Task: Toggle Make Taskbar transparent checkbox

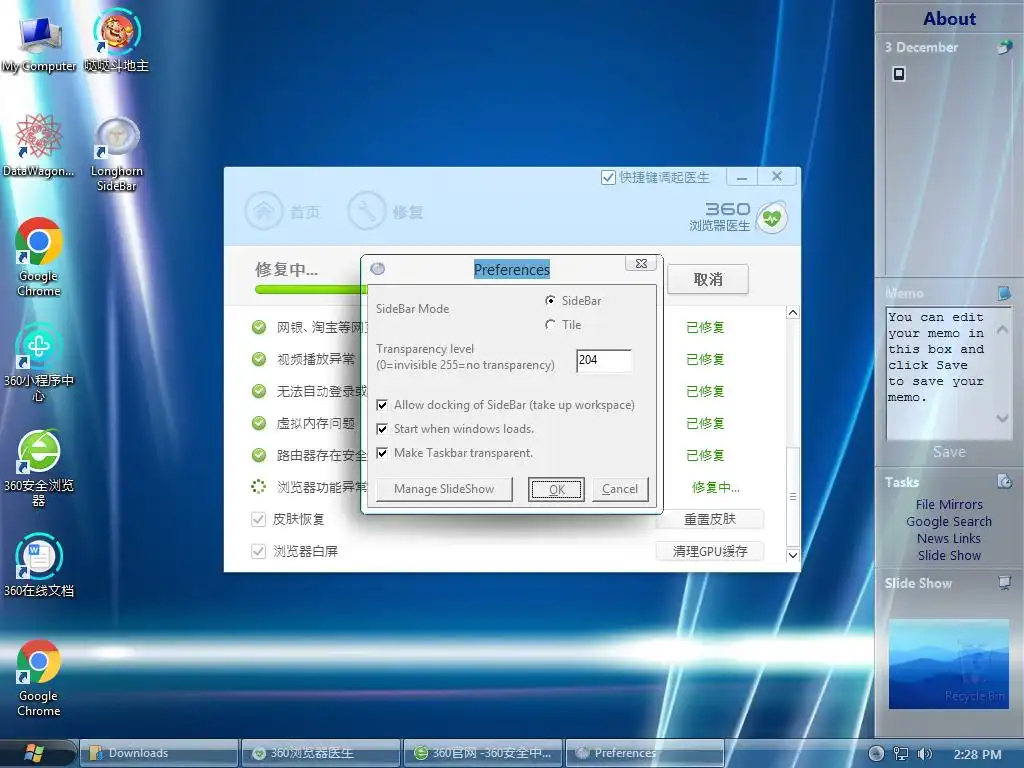Action: click(x=382, y=453)
